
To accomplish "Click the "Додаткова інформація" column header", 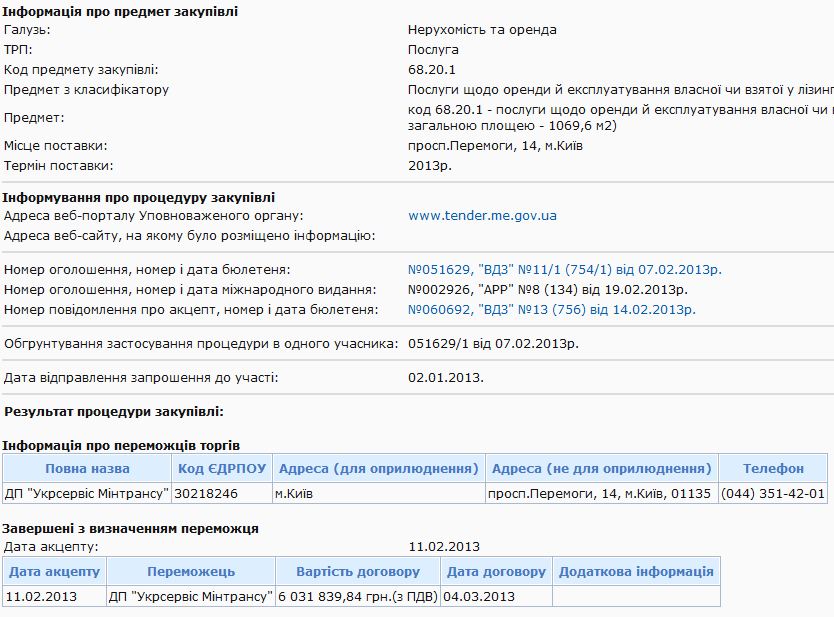I will [x=636, y=572].
